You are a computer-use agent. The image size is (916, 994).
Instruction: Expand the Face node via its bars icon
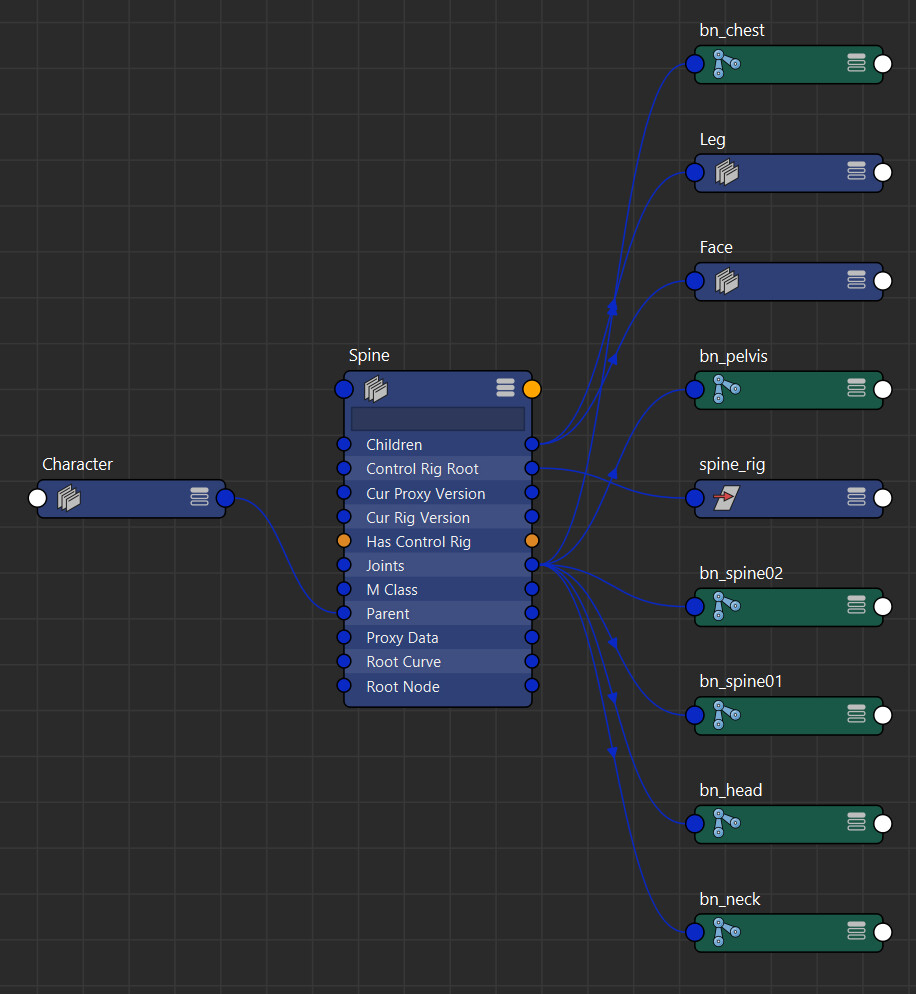click(856, 281)
